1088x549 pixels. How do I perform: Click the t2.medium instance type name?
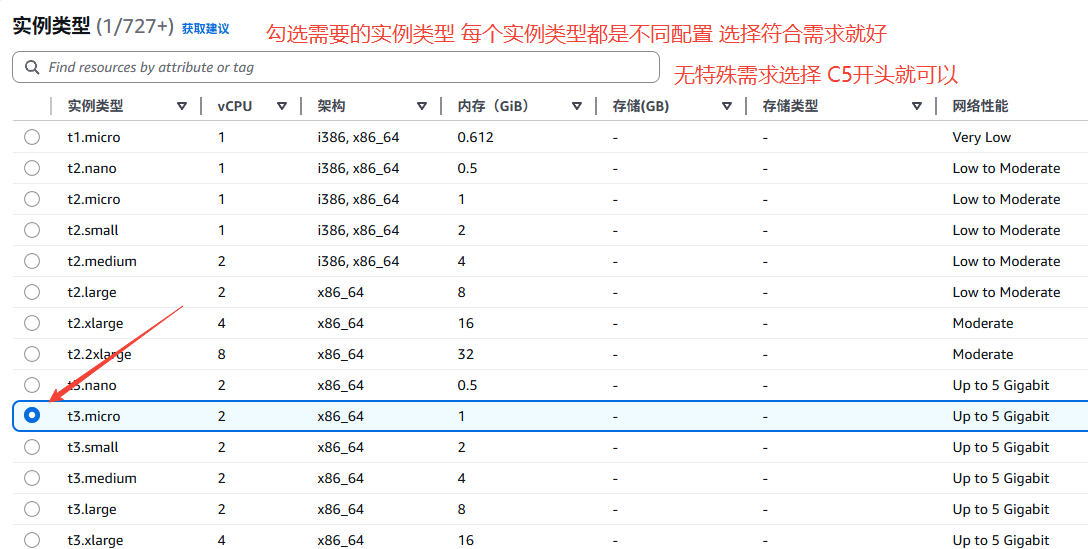pyautogui.click(x=102, y=261)
